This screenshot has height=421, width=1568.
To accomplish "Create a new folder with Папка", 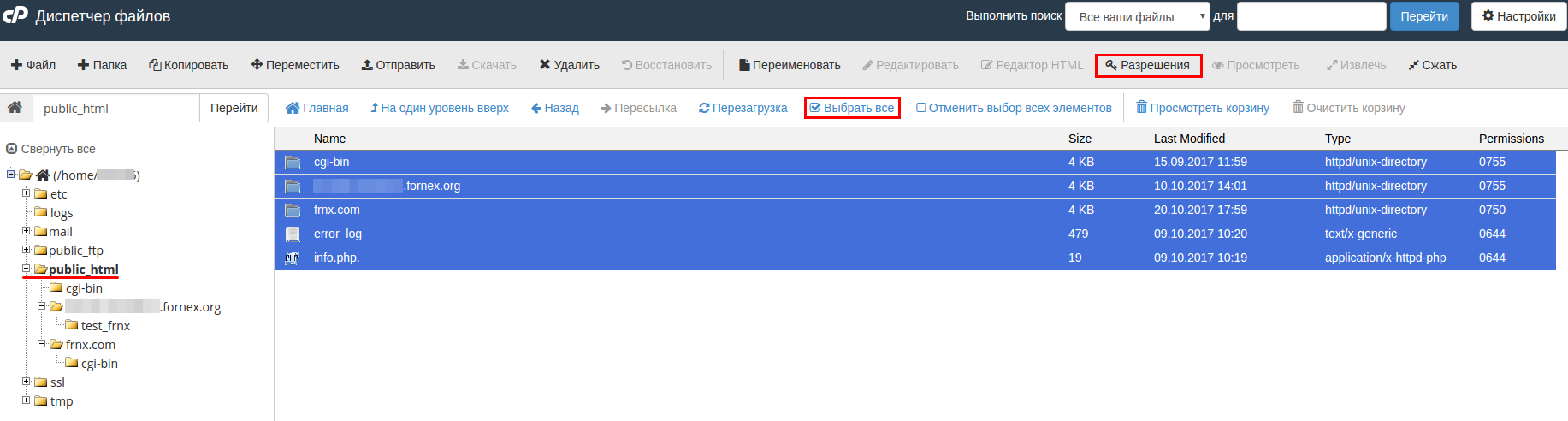I will pos(102,65).
